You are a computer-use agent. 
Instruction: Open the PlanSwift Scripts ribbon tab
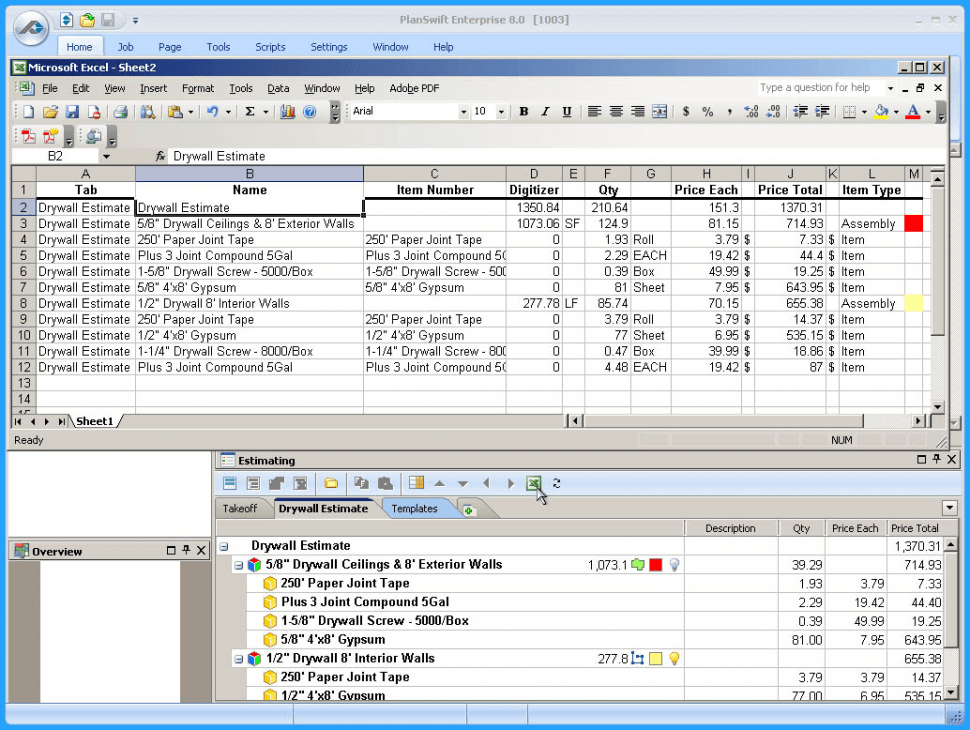point(270,47)
